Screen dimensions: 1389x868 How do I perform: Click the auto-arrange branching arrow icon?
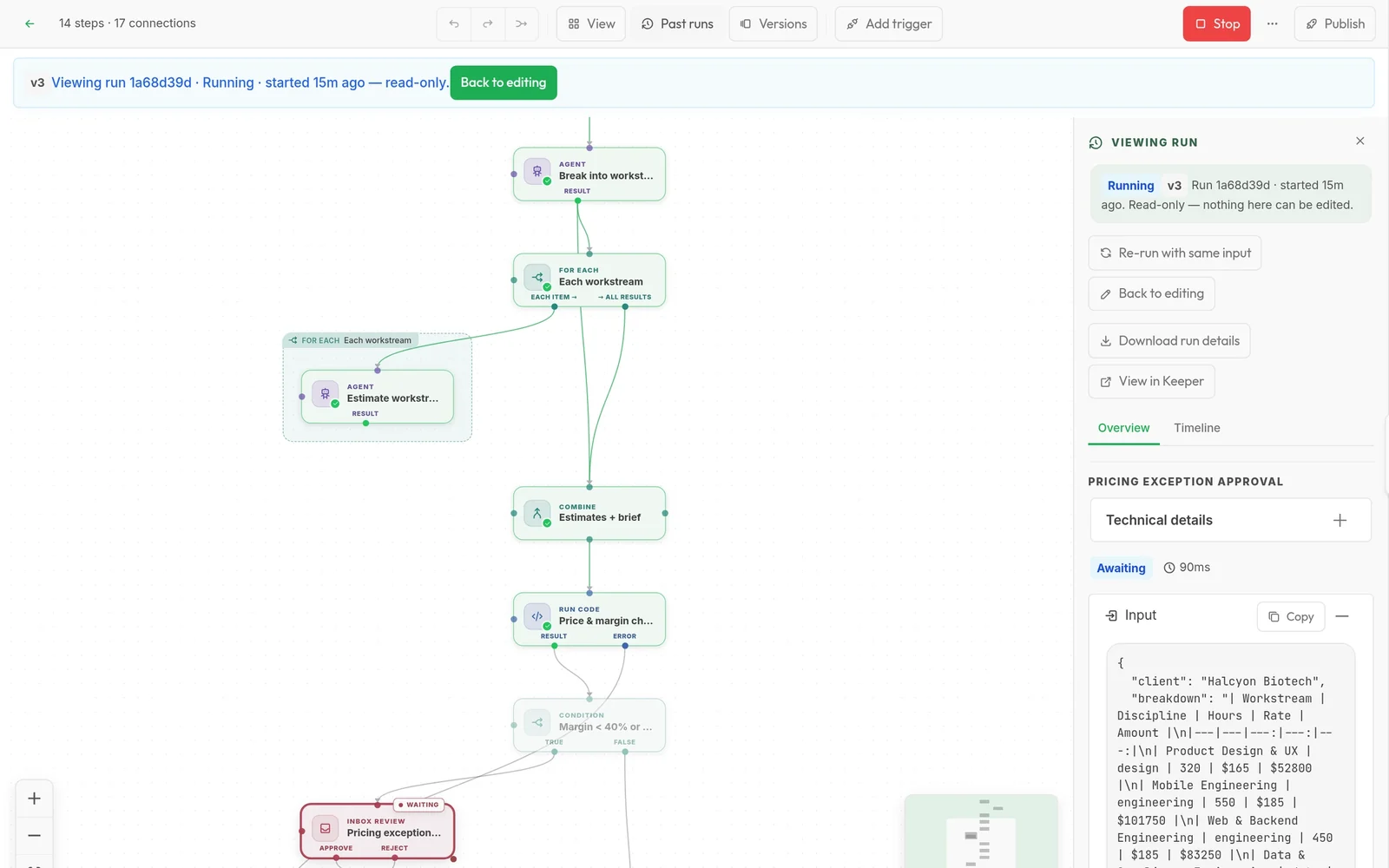click(521, 23)
